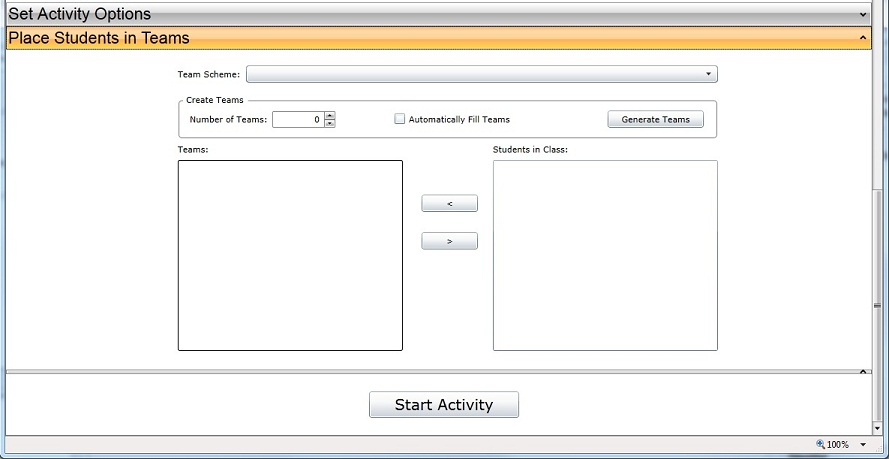
Task: Expand the Set Activity Options section
Action: (438, 14)
